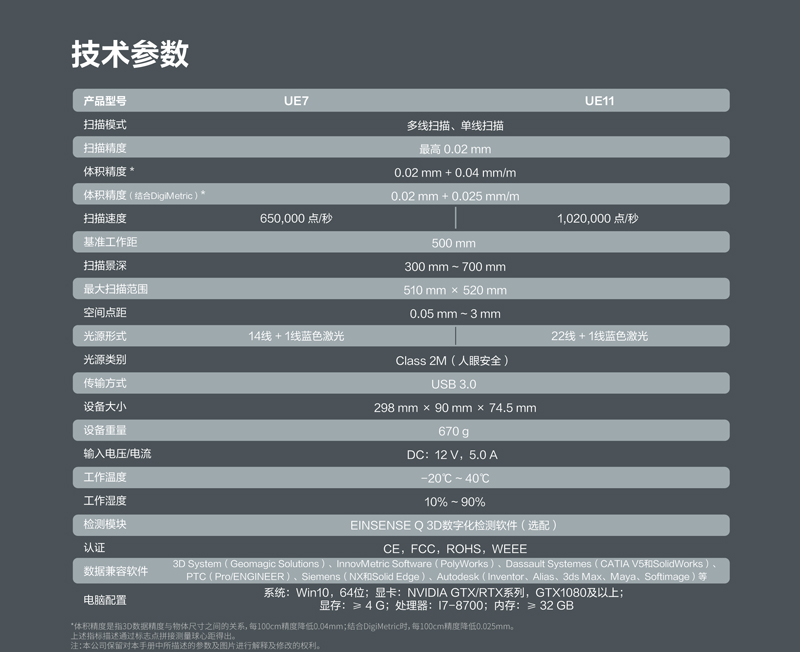Viewport: 800px width, 652px height.
Task: Click the 298 mm × 90 mm × 74.5 mm size
Action: click(455, 408)
